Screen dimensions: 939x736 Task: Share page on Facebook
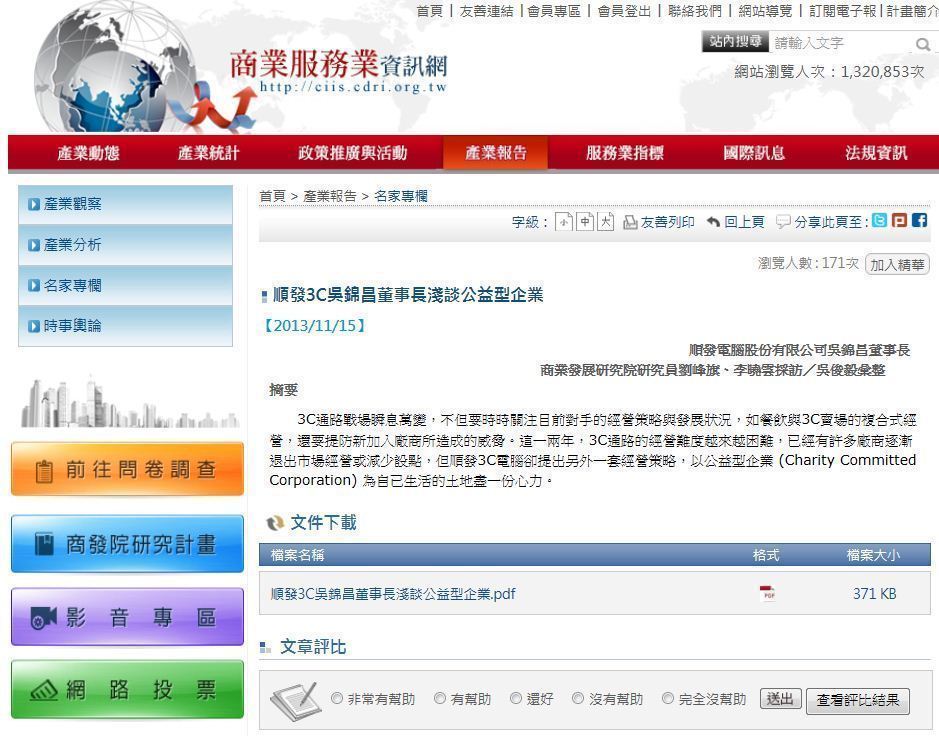tap(919, 221)
